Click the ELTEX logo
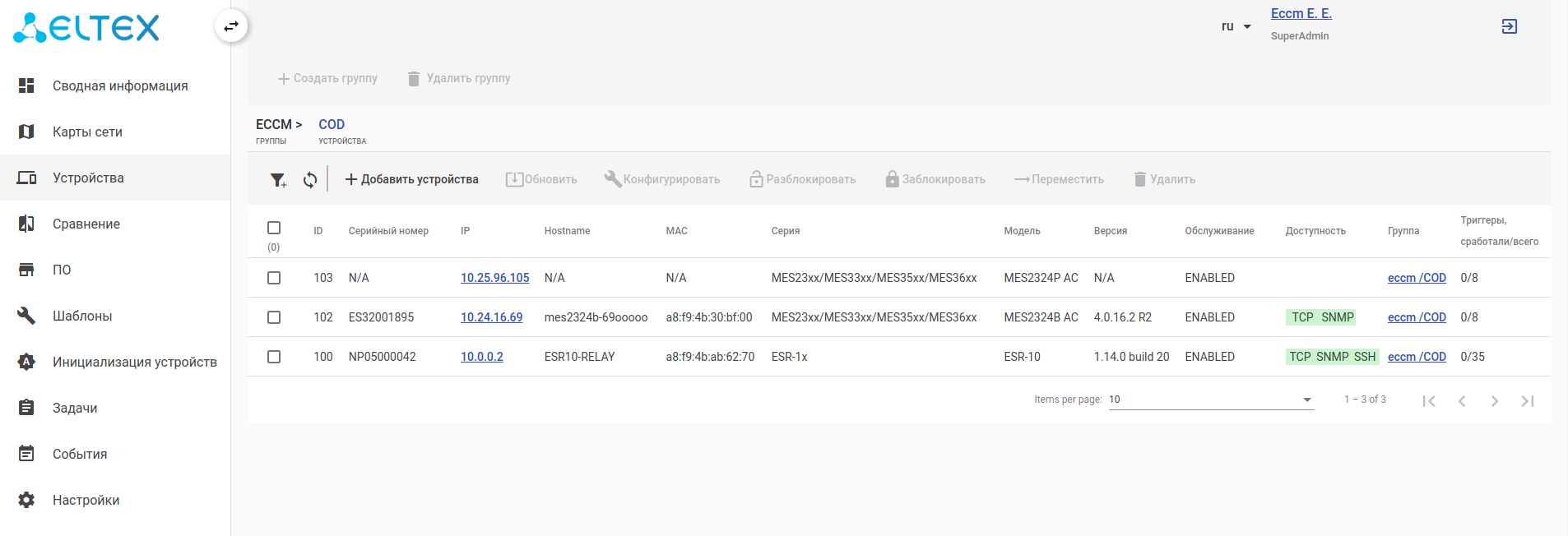1568x536 pixels. click(86, 27)
